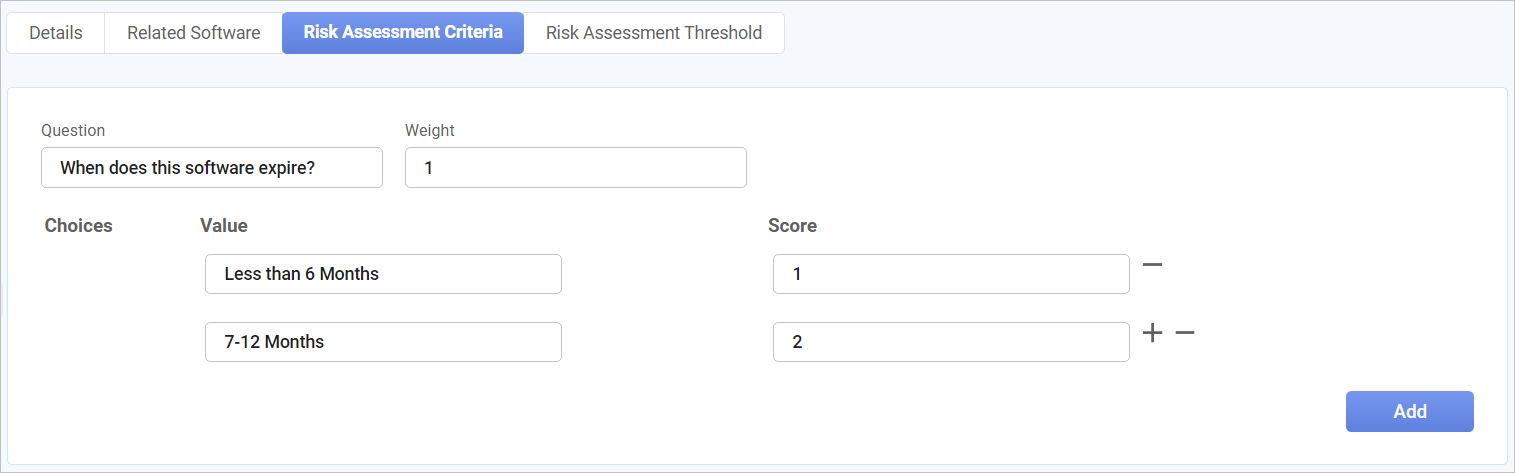Click the score field containing 1

(950, 274)
